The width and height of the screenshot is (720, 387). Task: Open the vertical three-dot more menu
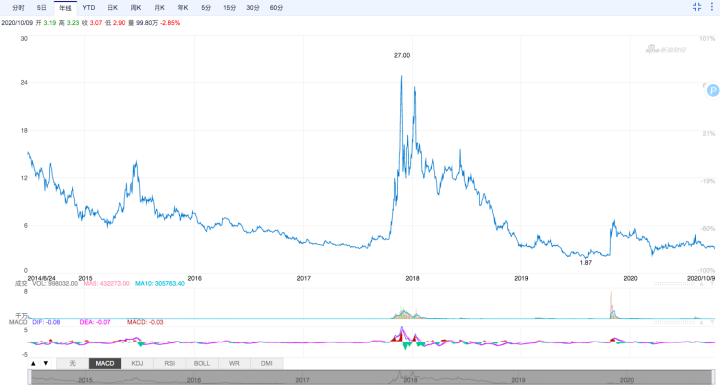712,7
